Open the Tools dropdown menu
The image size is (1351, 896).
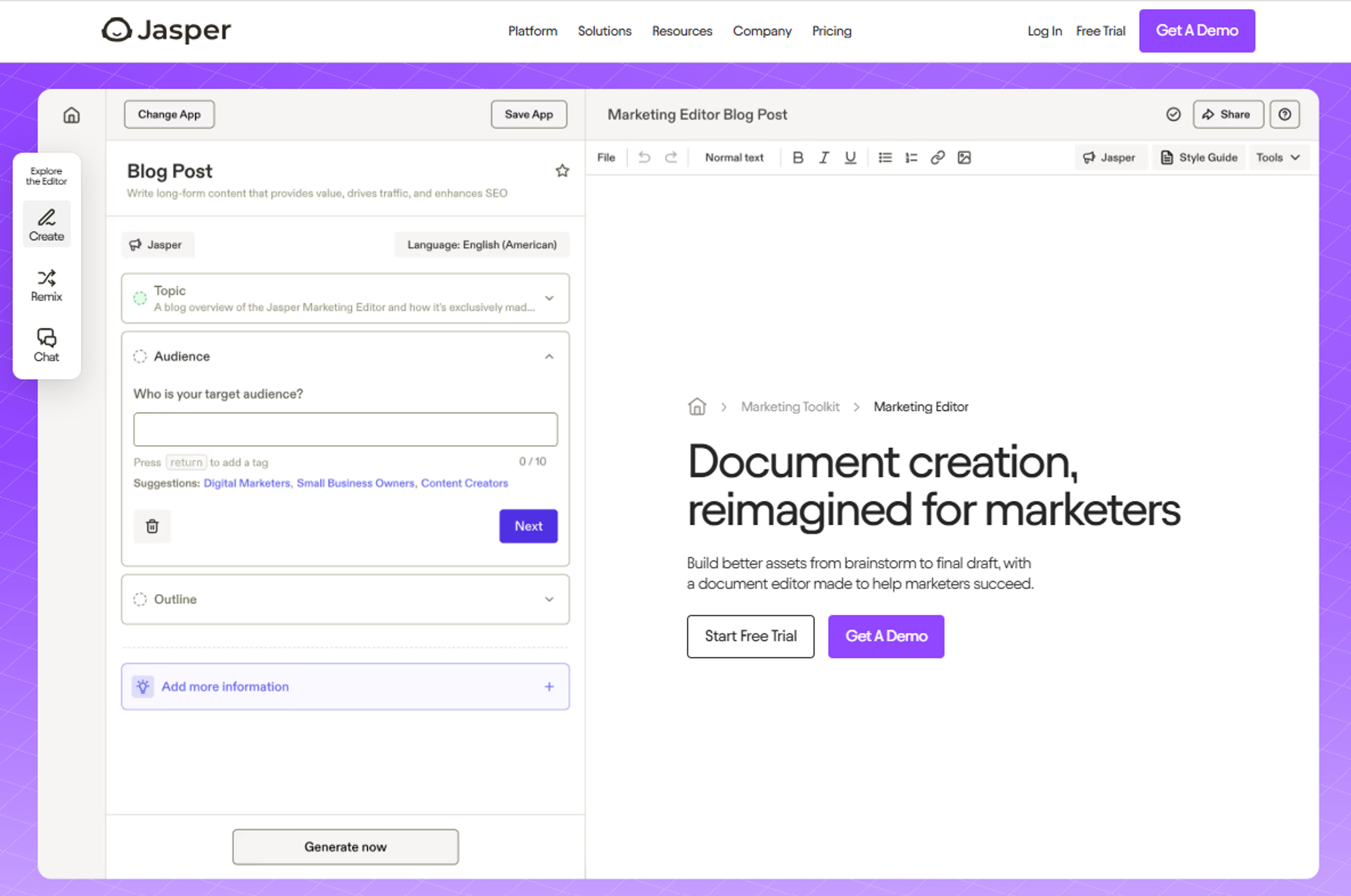[x=1278, y=157]
